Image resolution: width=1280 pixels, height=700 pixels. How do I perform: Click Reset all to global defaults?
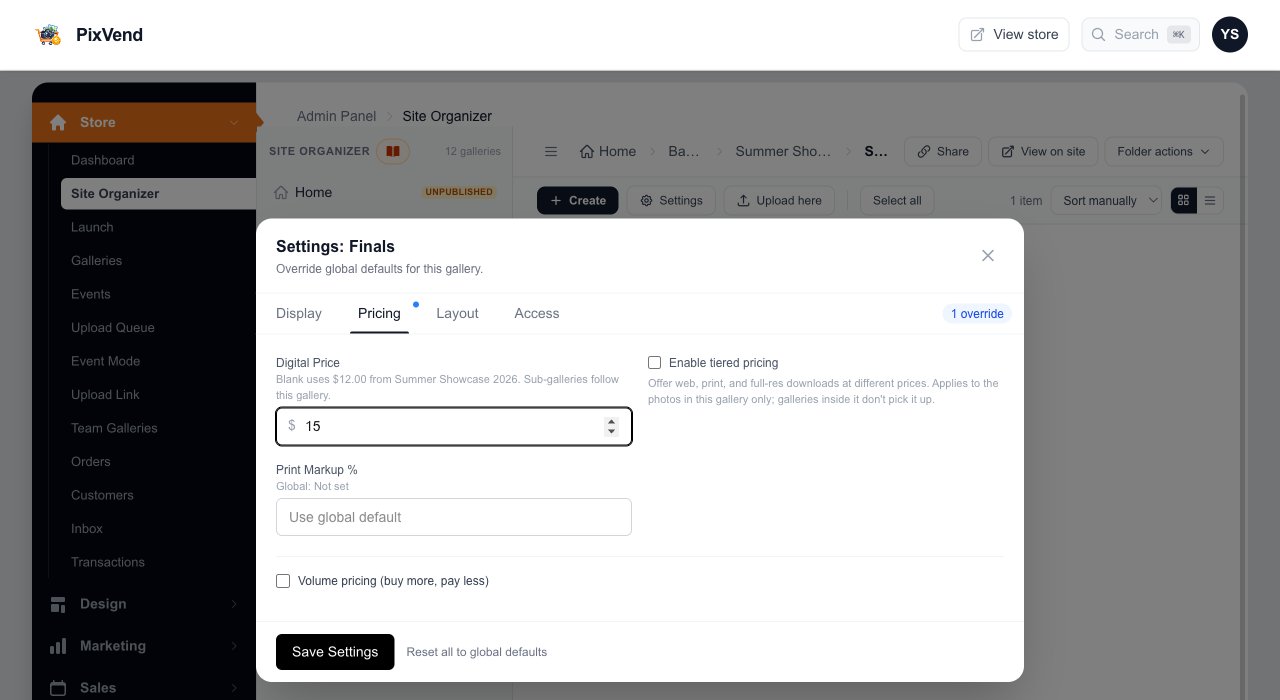tap(477, 652)
